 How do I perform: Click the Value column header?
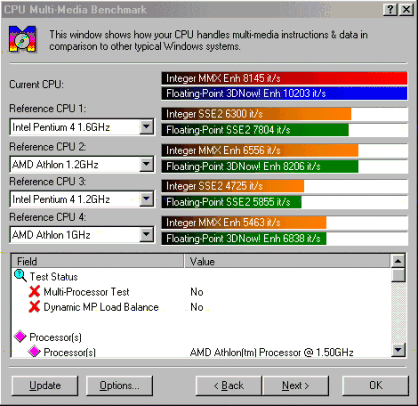[287, 261]
